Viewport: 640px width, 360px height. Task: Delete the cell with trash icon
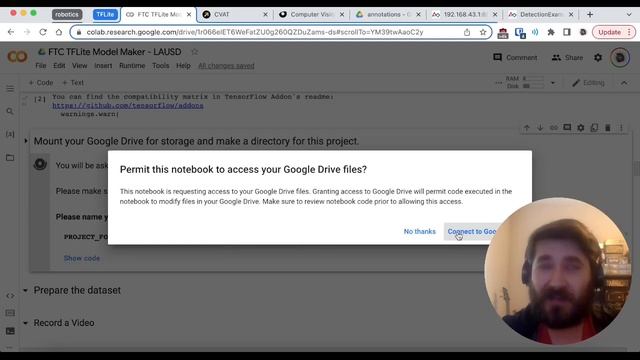(x=607, y=128)
